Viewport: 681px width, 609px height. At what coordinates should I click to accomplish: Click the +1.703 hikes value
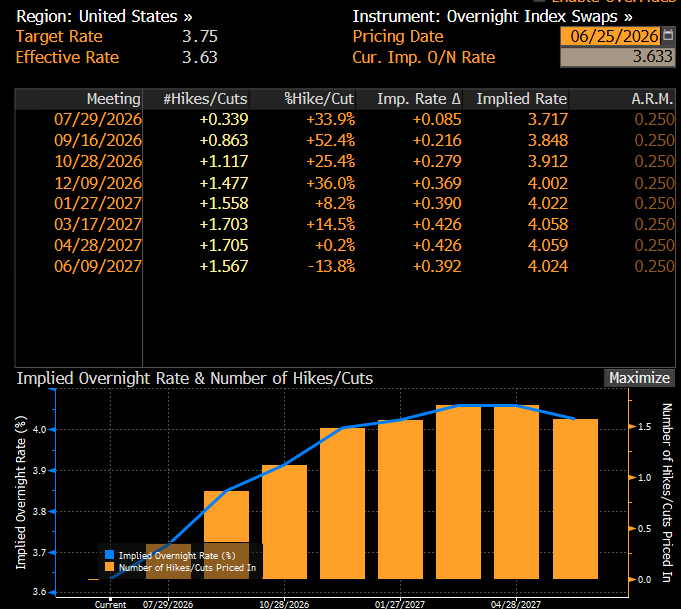pyautogui.click(x=224, y=224)
